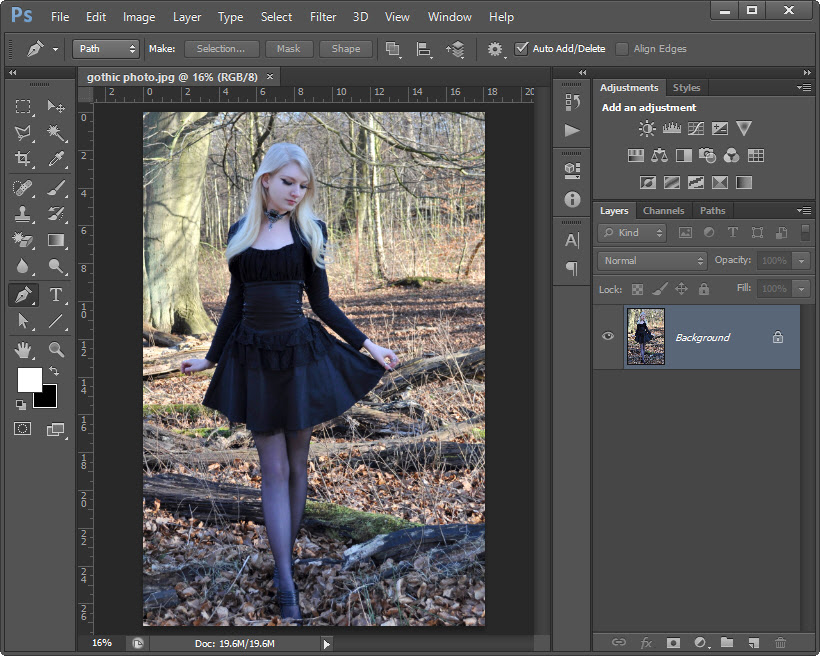Open the Filter menu
This screenshot has width=820, height=656.
323,17
